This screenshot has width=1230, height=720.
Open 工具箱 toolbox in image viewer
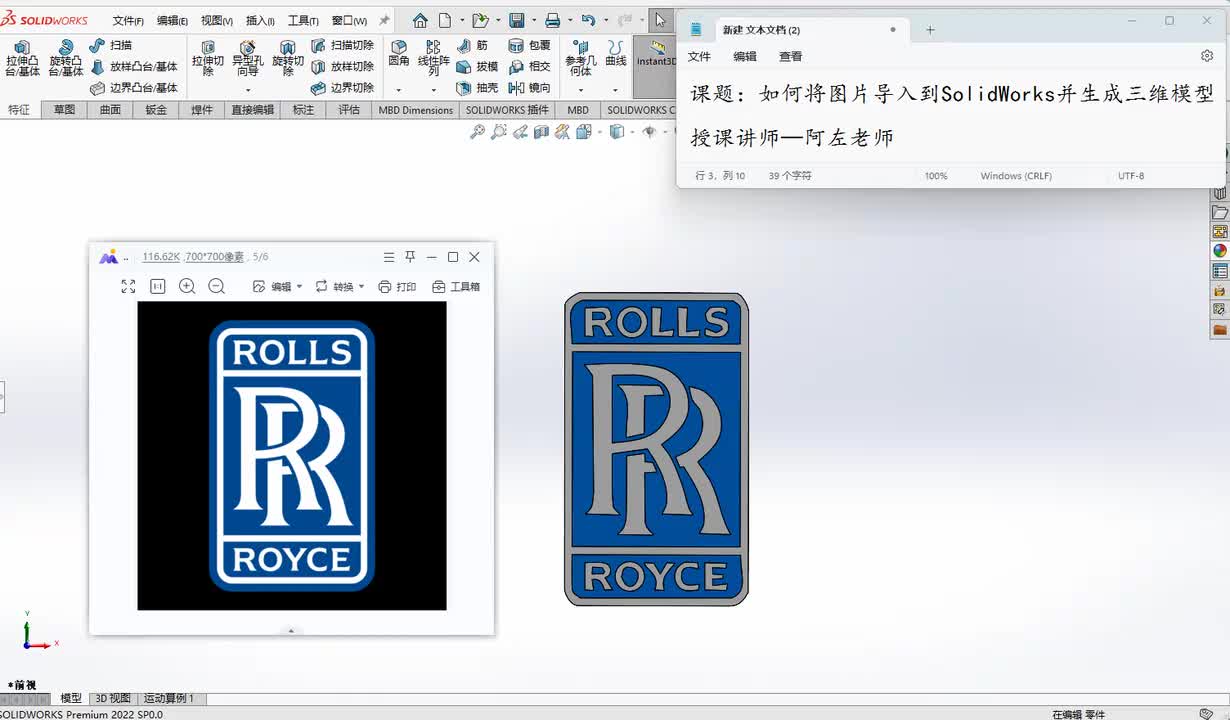pos(456,286)
